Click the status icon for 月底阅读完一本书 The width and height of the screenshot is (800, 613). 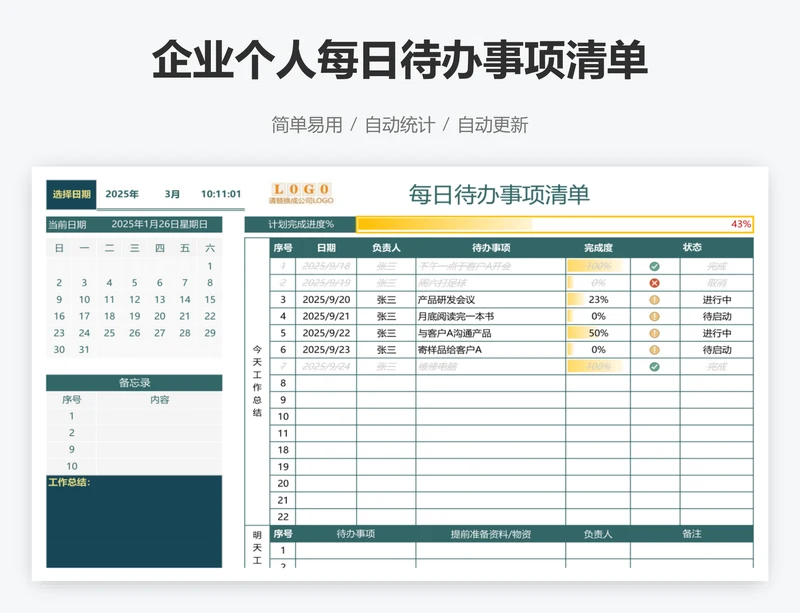[654, 316]
